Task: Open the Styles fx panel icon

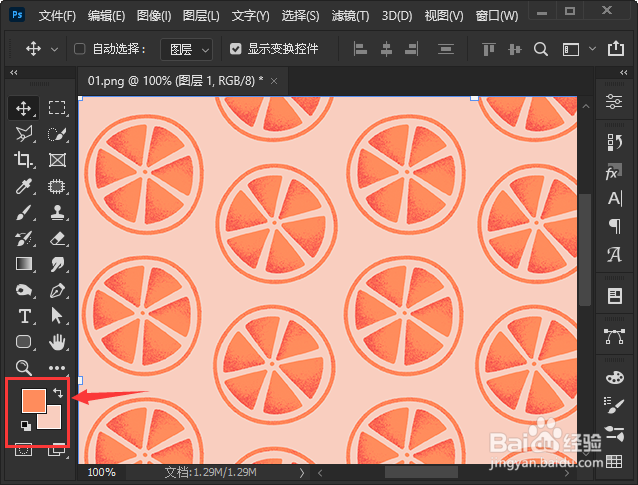Action: point(614,173)
